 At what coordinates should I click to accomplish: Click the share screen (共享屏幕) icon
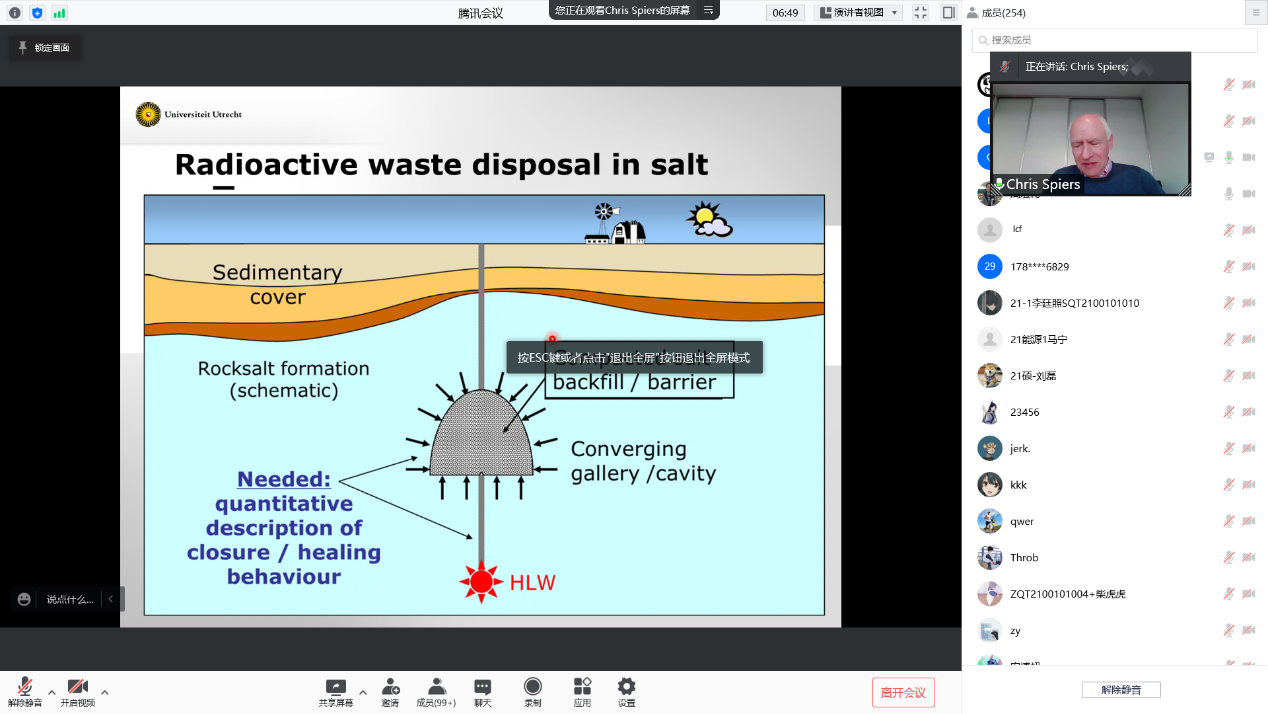click(336, 686)
